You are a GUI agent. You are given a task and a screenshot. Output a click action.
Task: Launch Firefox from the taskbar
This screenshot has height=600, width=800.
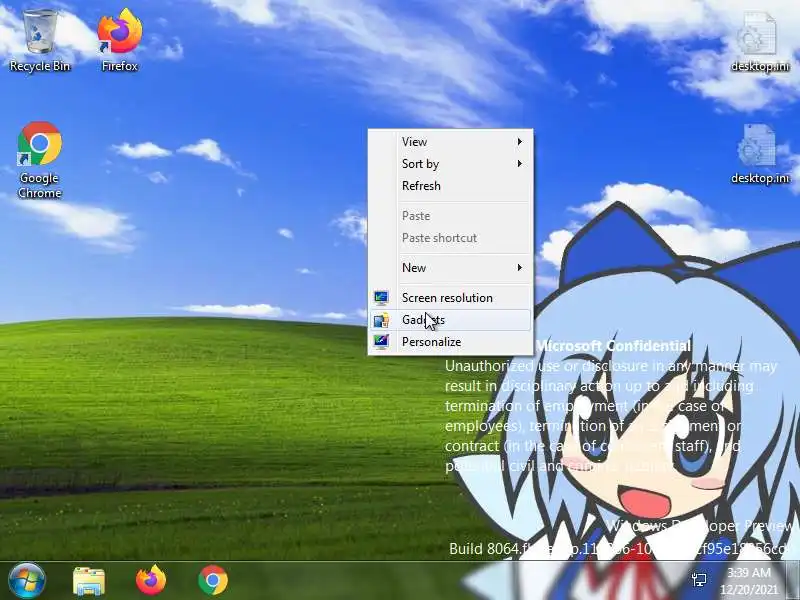[x=151, y=581]
